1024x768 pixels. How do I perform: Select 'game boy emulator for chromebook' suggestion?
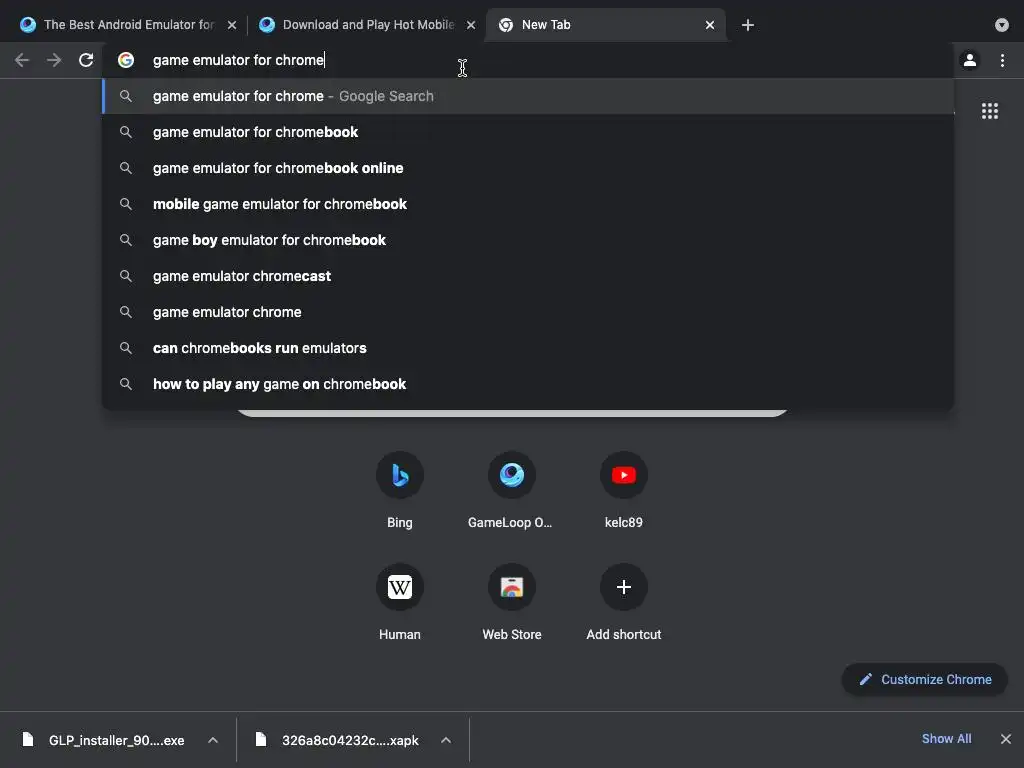(528, 240)
